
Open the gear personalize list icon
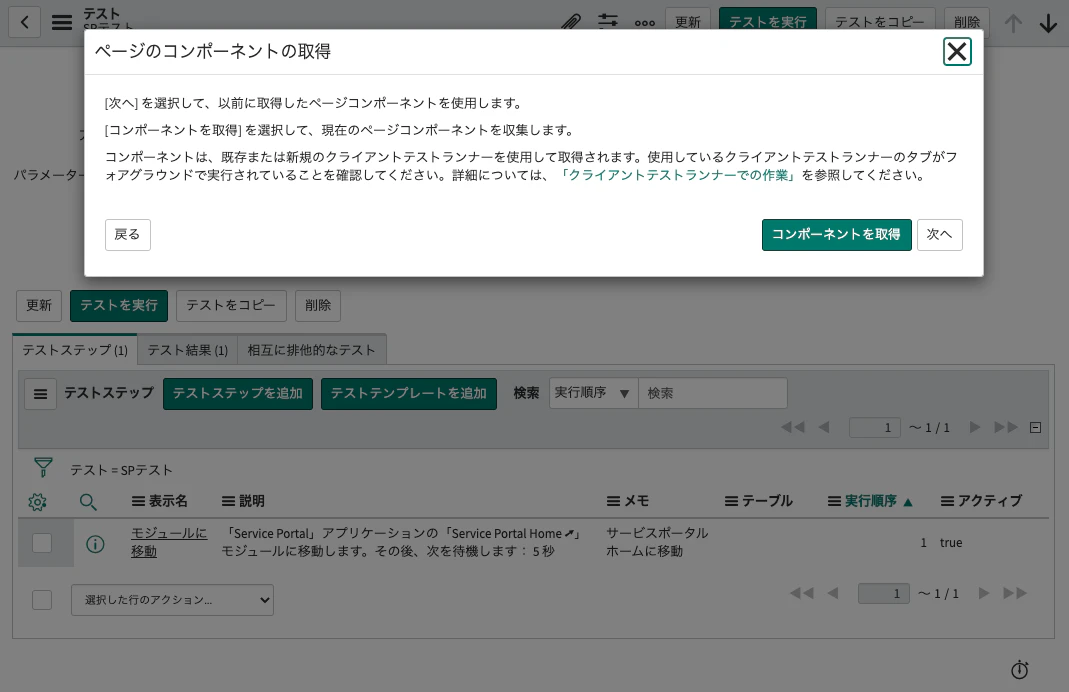tap(37, 502)
